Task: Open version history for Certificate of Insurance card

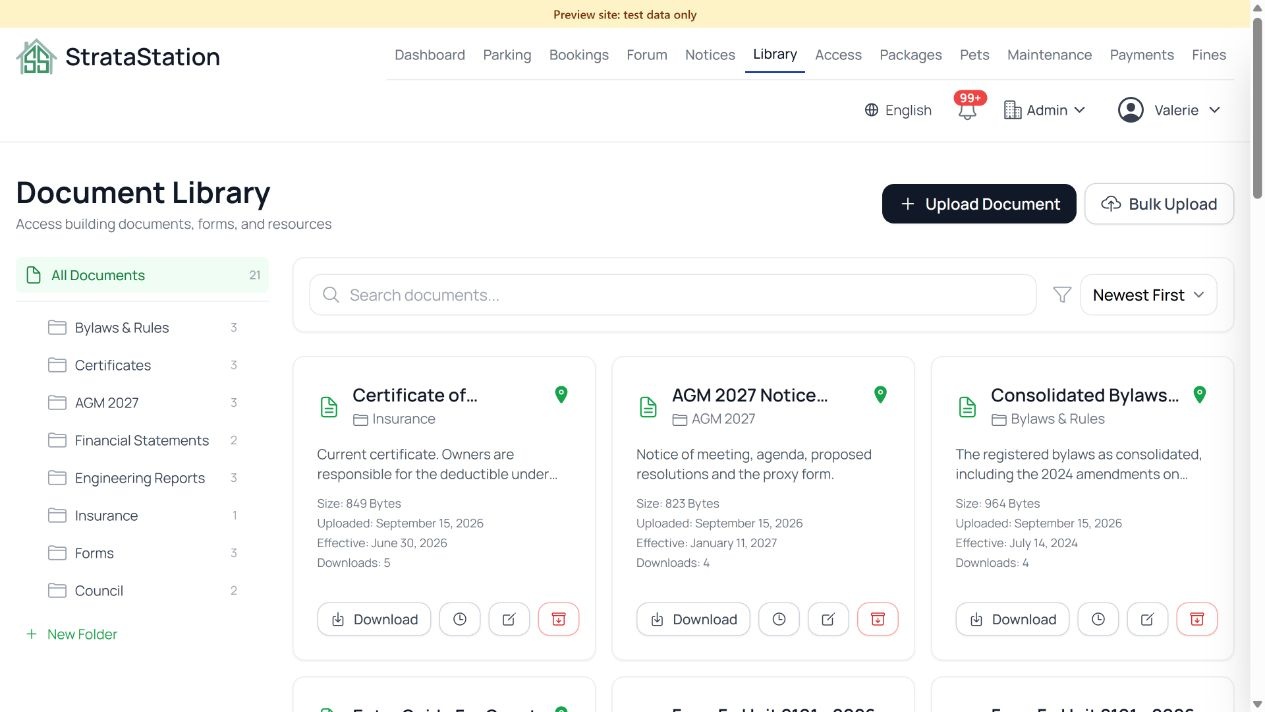Action: click(460, 619)
